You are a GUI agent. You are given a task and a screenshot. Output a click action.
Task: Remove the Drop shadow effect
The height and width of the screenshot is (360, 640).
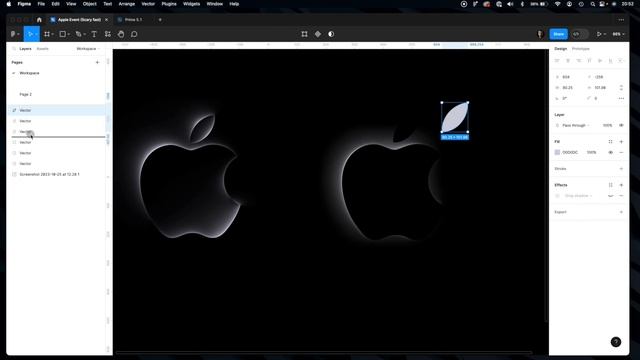(x=621, y=196)
